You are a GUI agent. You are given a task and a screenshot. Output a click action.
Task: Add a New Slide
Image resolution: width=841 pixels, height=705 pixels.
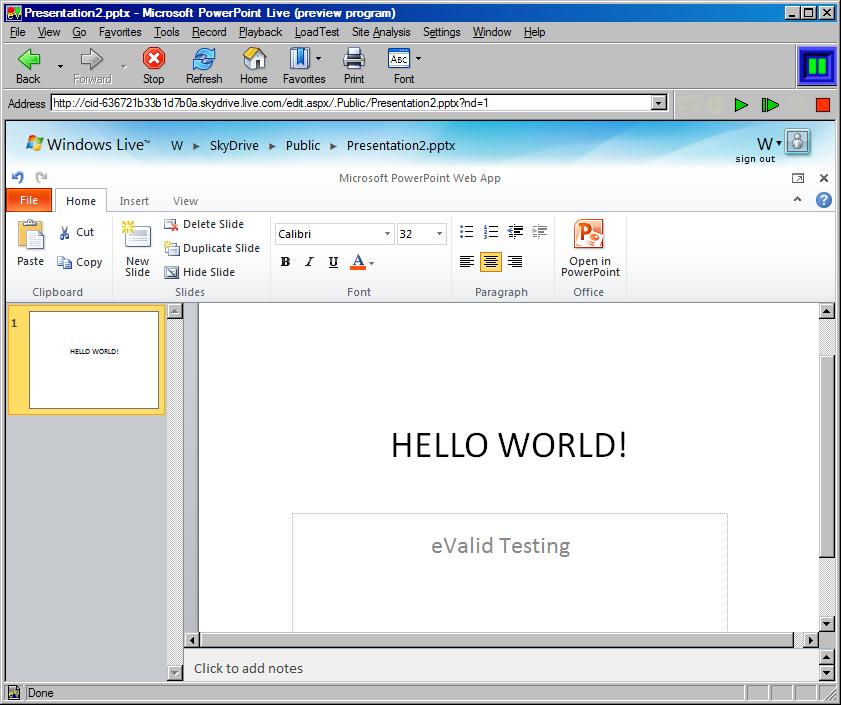137,249
